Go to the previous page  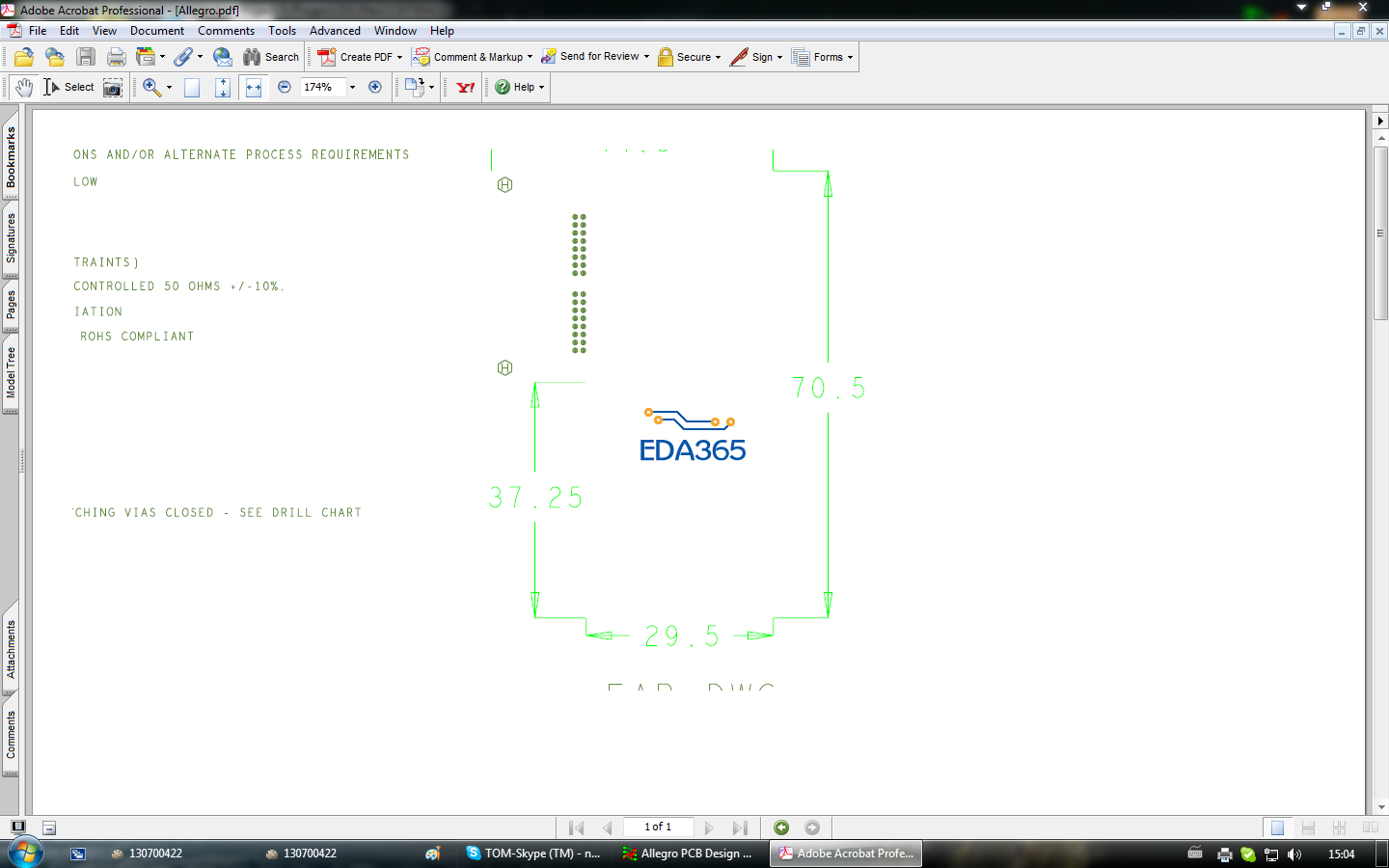(x=608, y=827)
